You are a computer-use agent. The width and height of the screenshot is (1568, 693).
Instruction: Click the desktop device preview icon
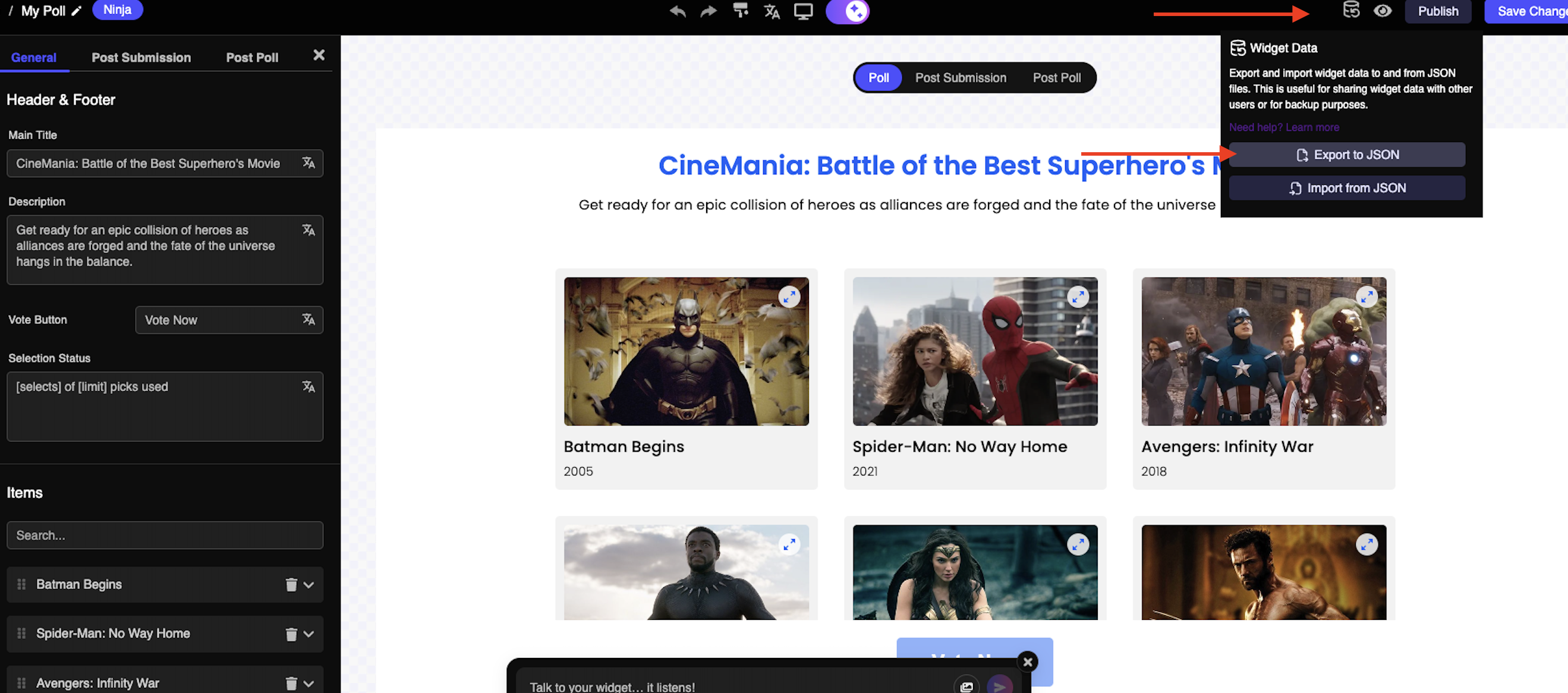click(803, 11)
